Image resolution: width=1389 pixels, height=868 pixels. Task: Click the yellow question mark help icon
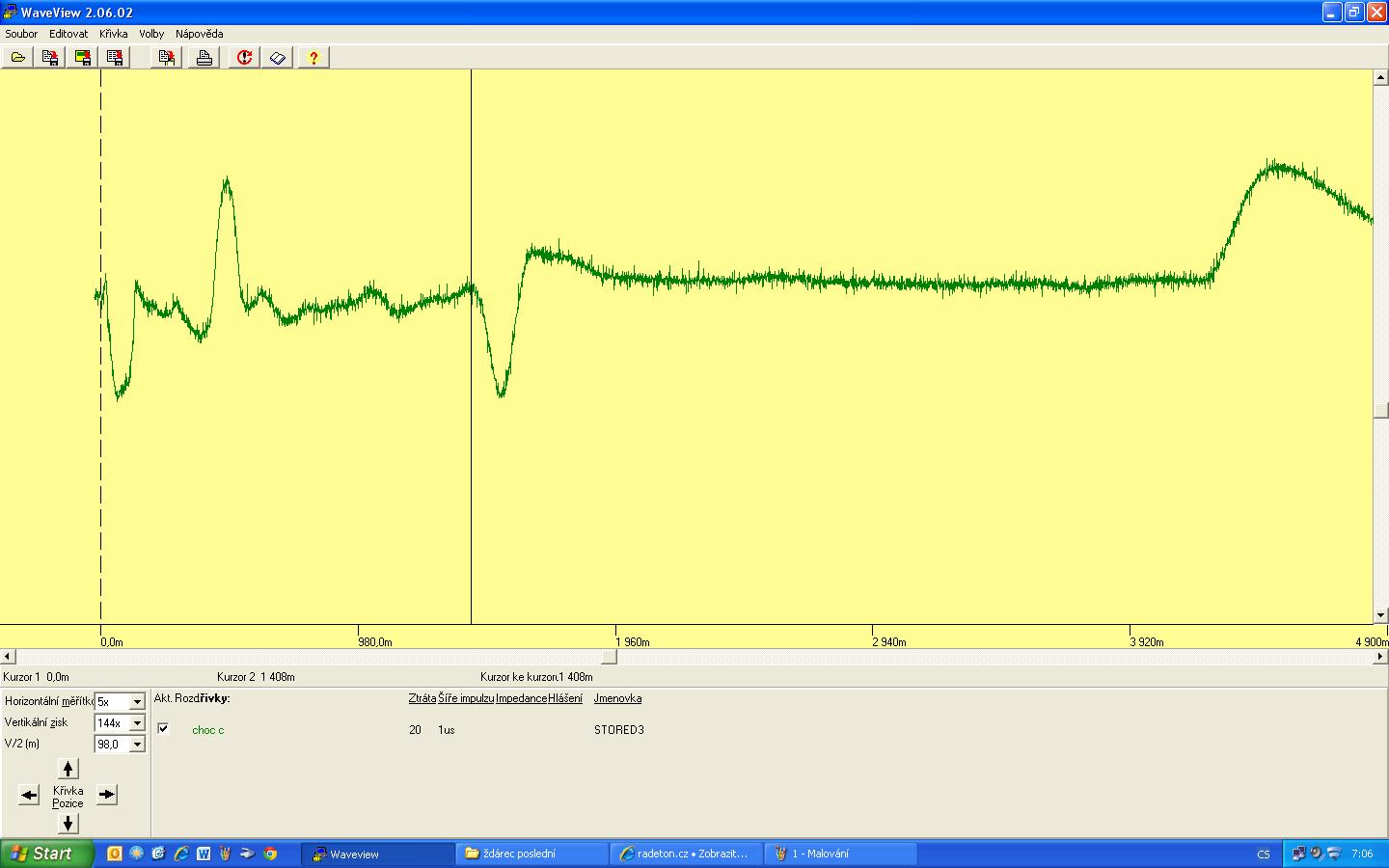[x=313, y=58]
